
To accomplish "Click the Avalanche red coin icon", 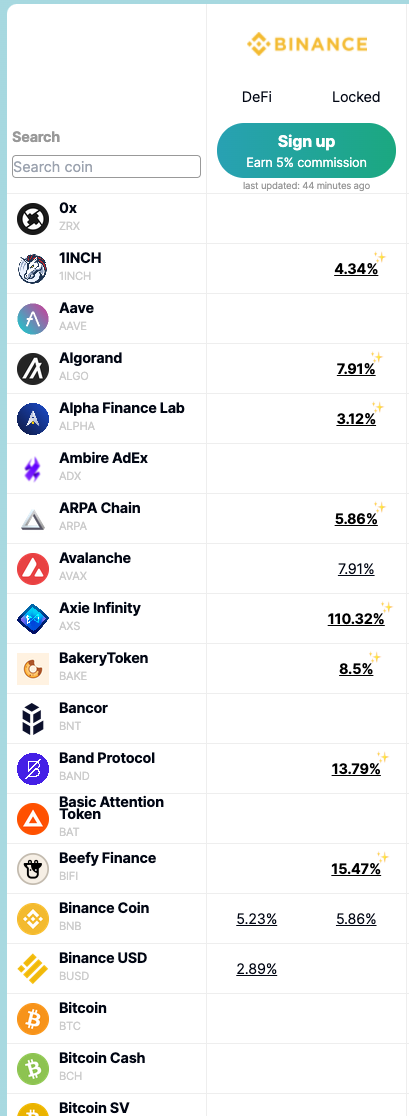I will point(33,569).
